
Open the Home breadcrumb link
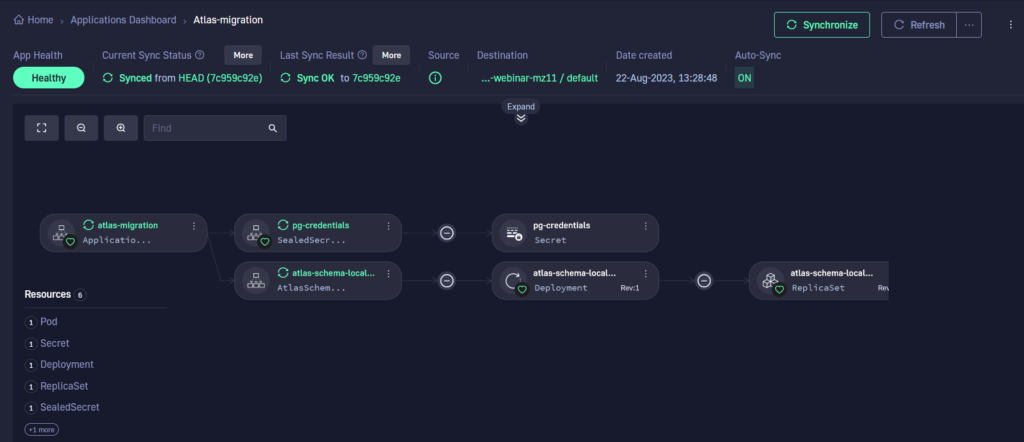point(33,20)
